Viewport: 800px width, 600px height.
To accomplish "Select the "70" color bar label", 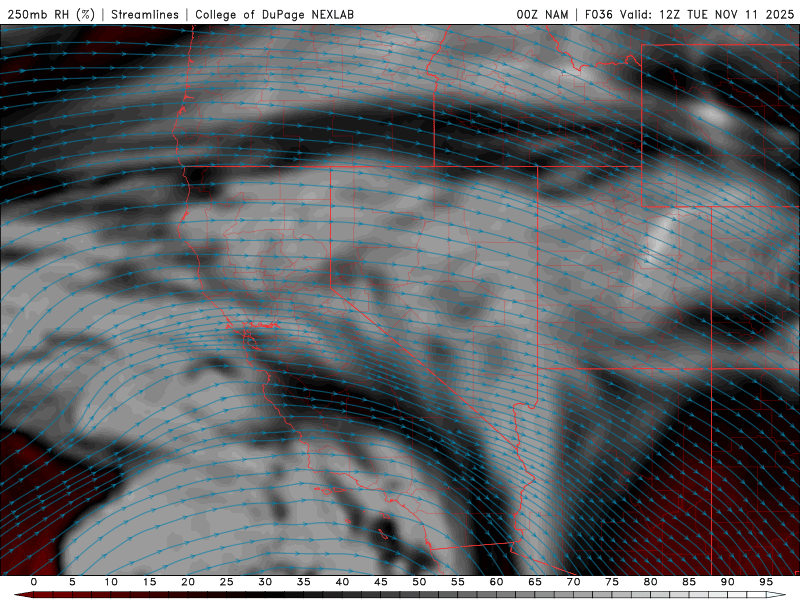I will pyautogui.click(x=573, y=582).
